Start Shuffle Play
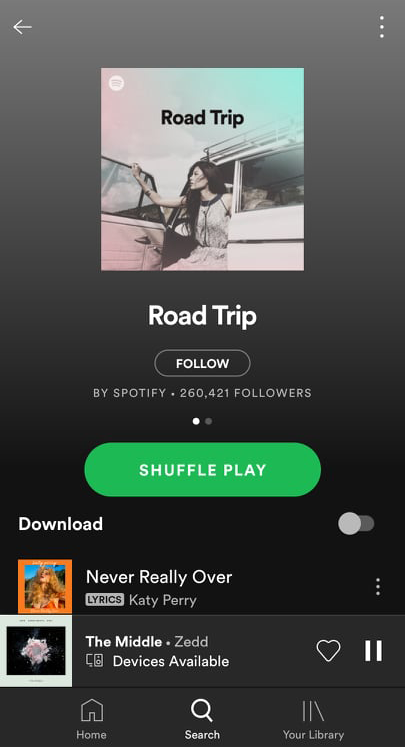 (202, 470)
